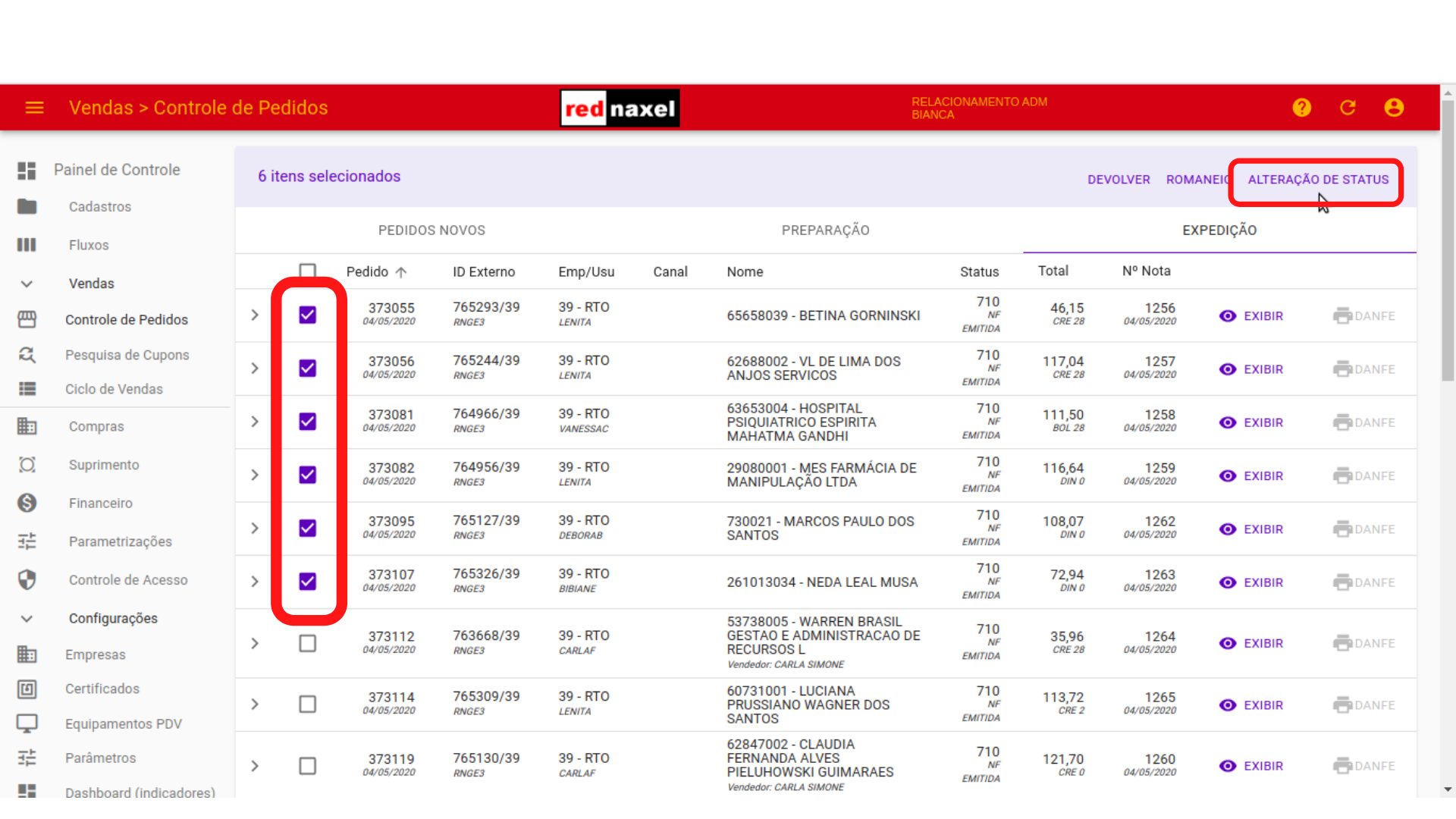
Task: Check the checkbox for order 373112
Action: 307,644
